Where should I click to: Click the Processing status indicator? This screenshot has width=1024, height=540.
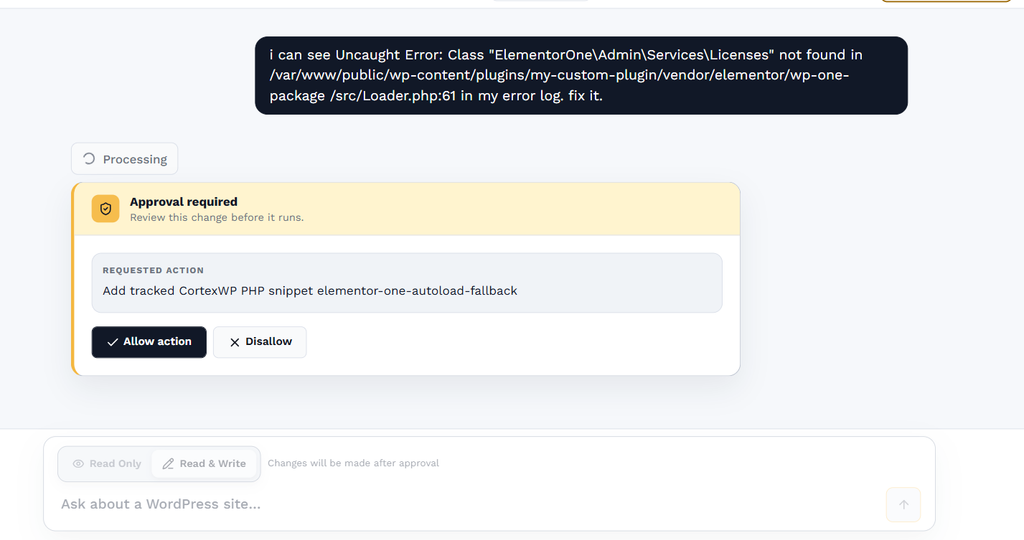pyautogui.click(x=125, y=159)
